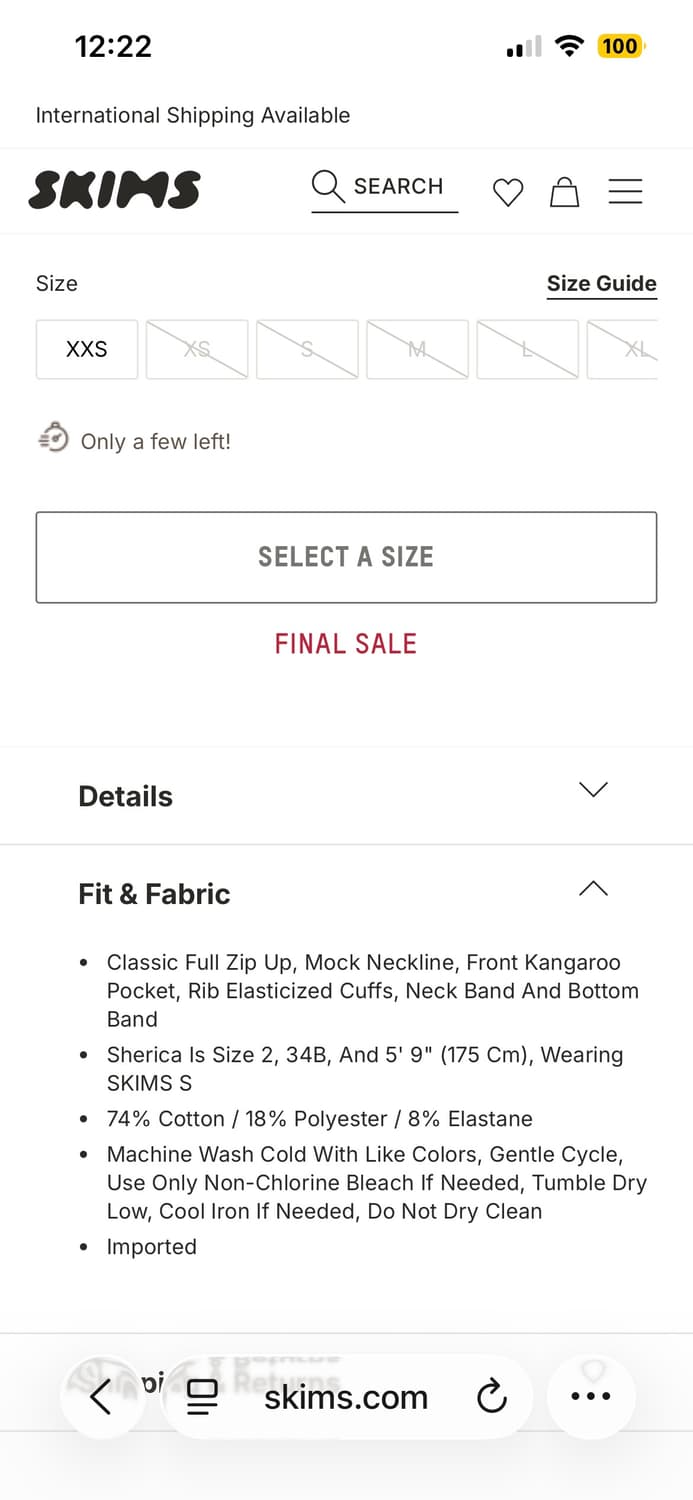Image resolution: width=693 pixels, height=1500 pixels.
Task: Go back with browser back arrow
Action: (101, 1396)
